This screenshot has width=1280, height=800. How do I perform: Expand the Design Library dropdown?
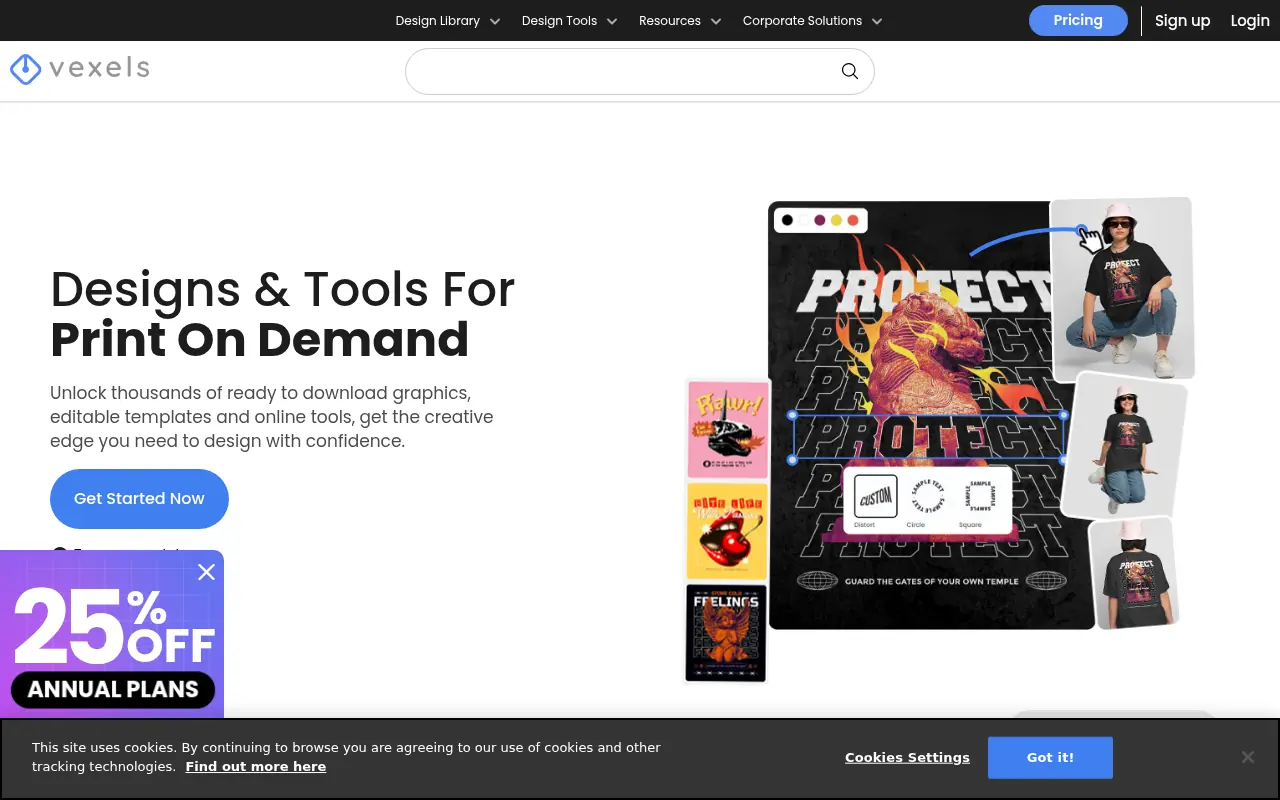tap(447, 21)
